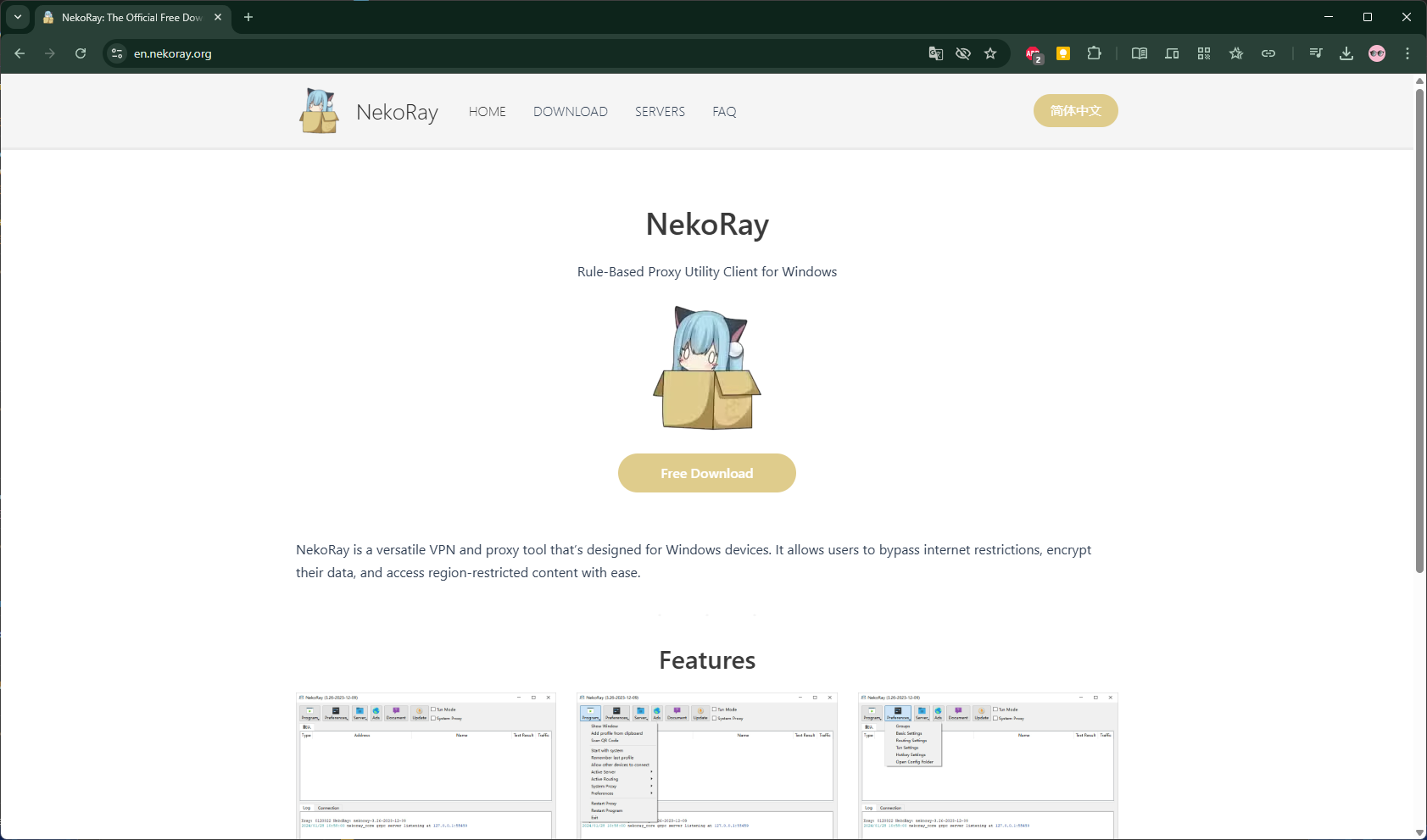The image size is (1427, 840).
Task: Switch language to 简体中文
Action: [x=1075, y=111]
